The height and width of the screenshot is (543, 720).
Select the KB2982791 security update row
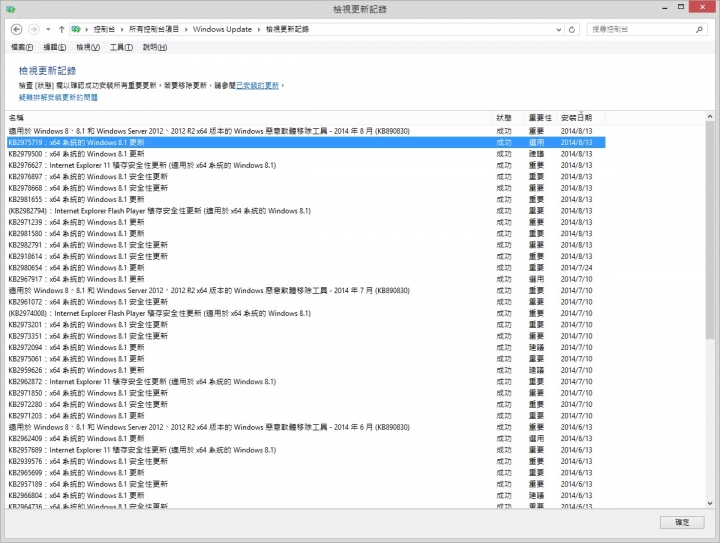click(306, 245)
